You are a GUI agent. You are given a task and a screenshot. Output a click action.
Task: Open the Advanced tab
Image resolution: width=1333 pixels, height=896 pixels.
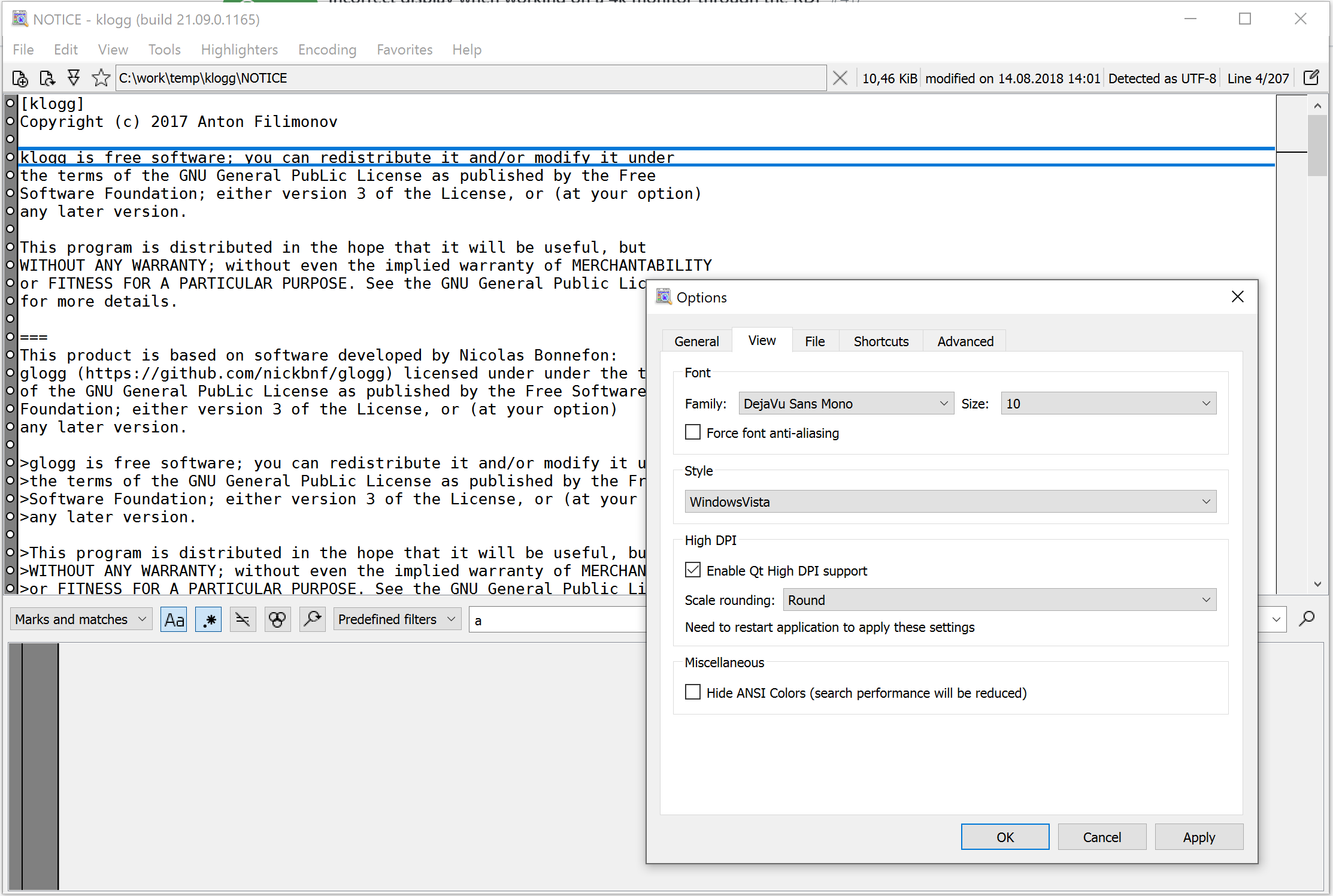coord(965,341)
